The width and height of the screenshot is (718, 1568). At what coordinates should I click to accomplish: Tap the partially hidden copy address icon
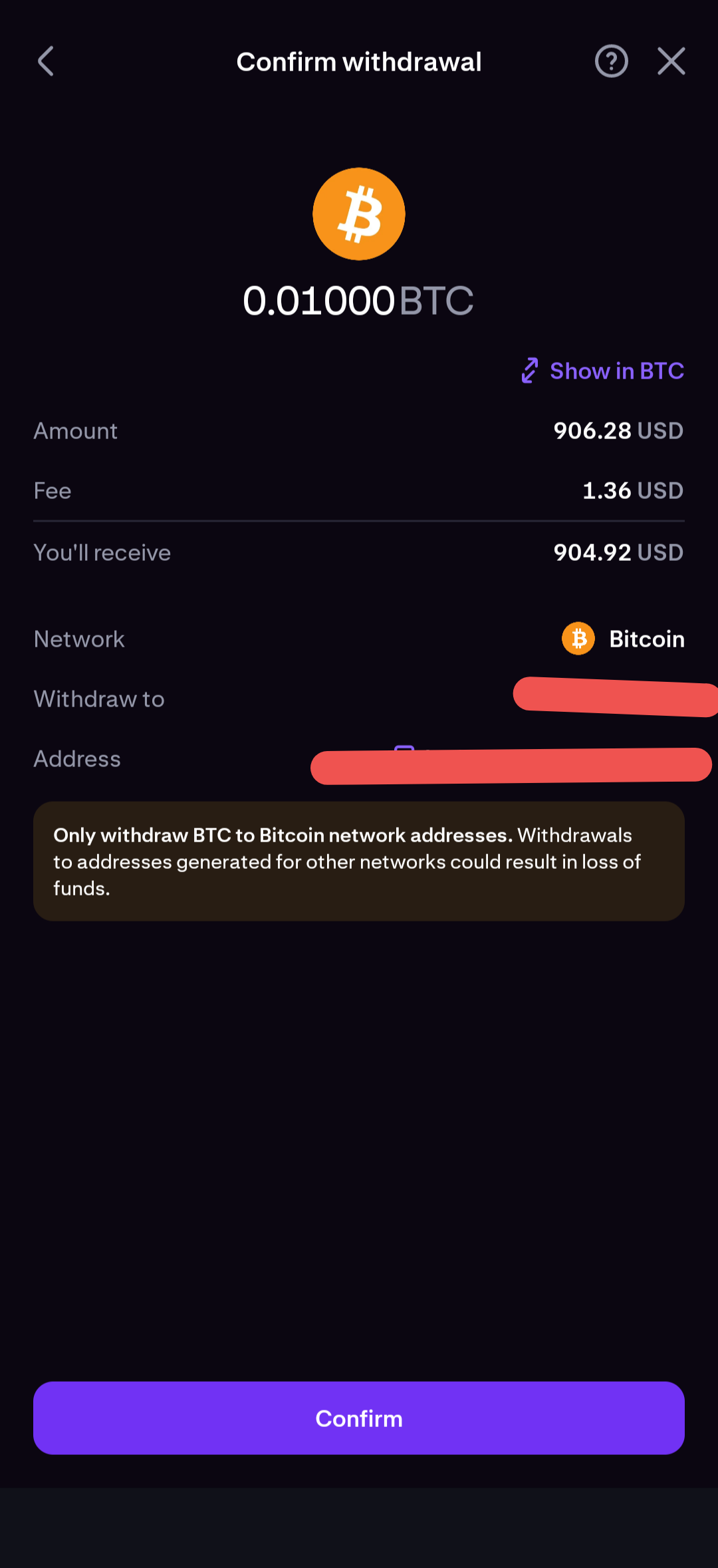point(404,748)
